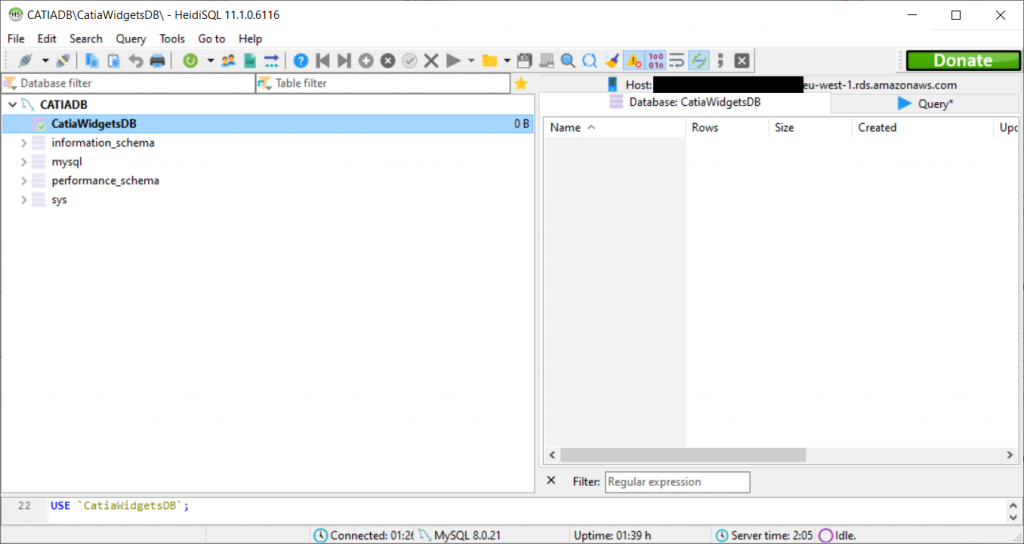Open the Tools menu

point(172,39)
